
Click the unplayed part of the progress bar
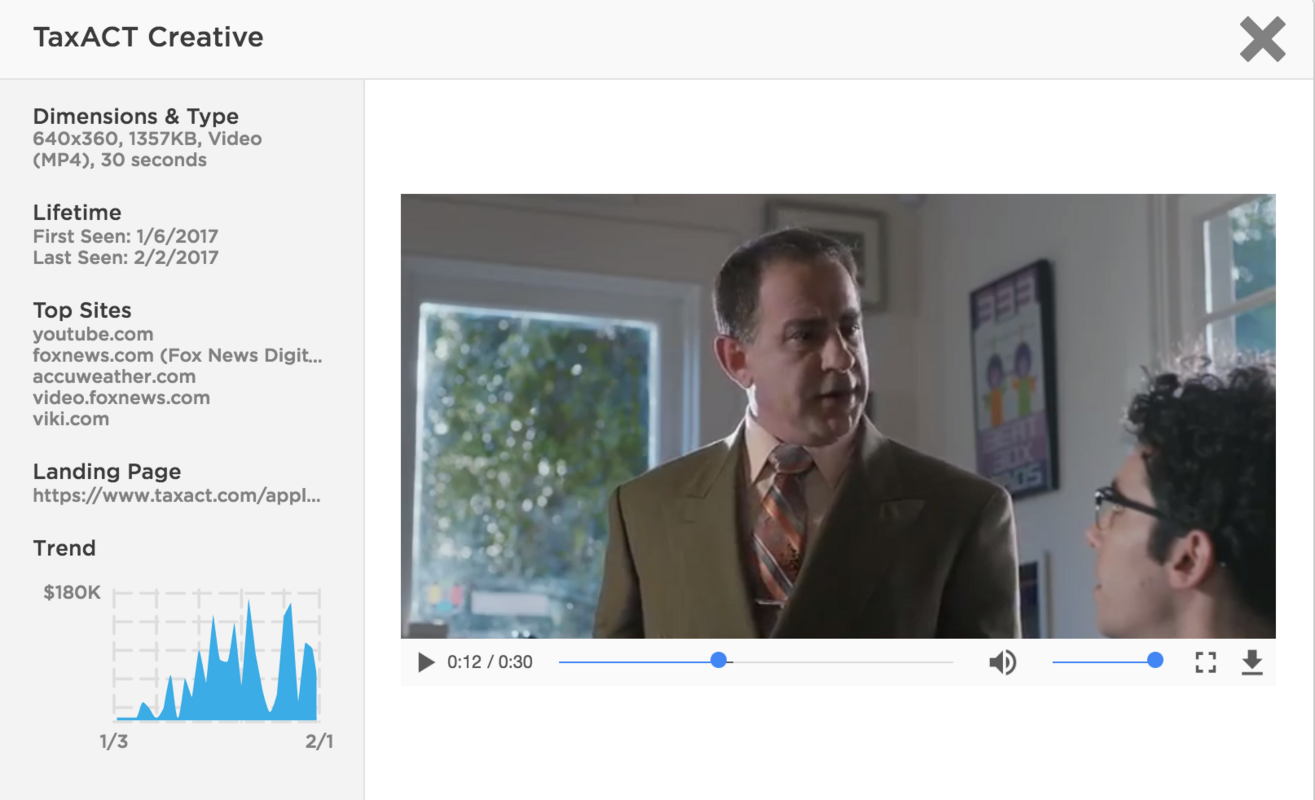pos(843,662)
